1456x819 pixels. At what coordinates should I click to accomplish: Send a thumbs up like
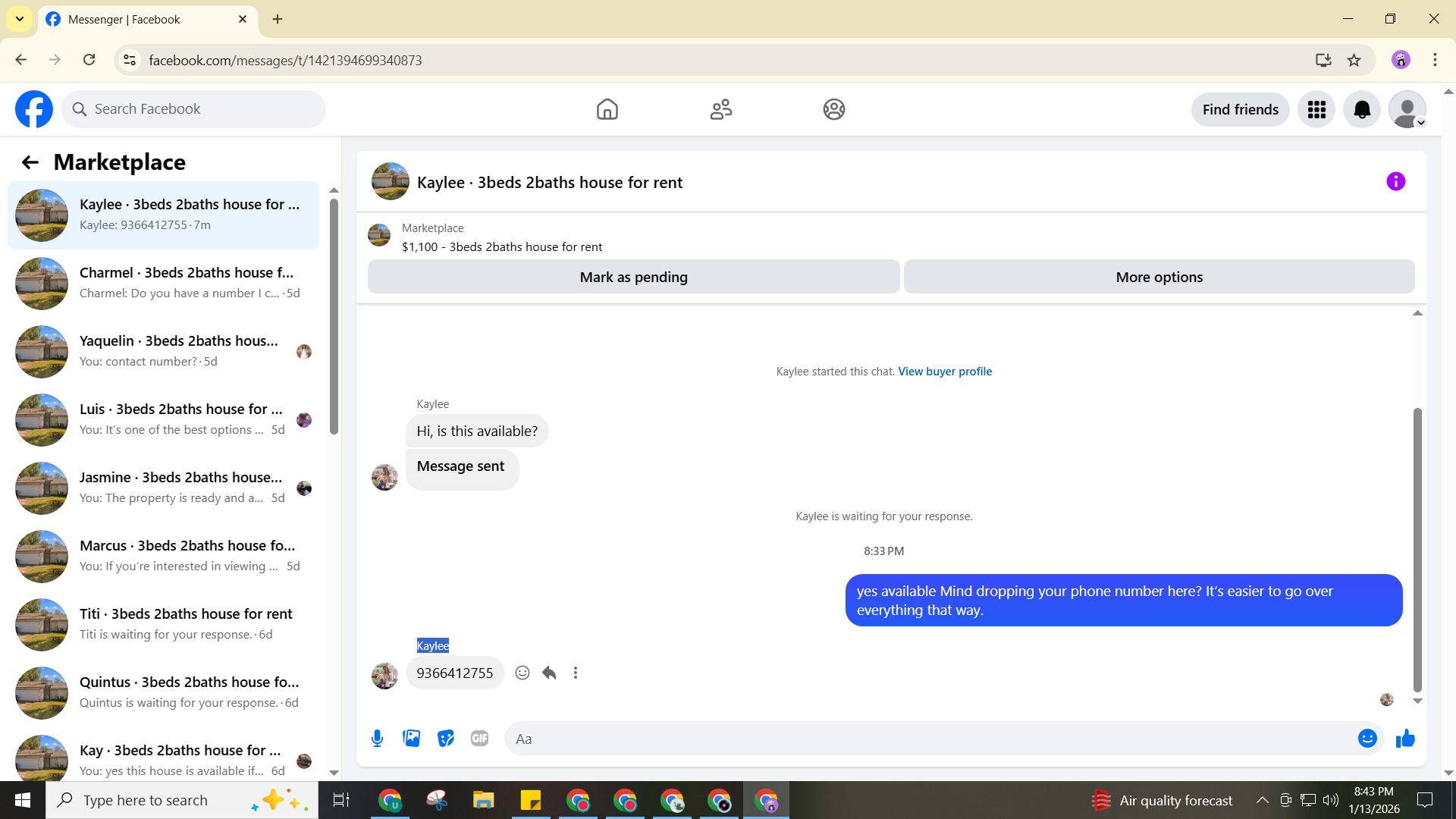1405,739
